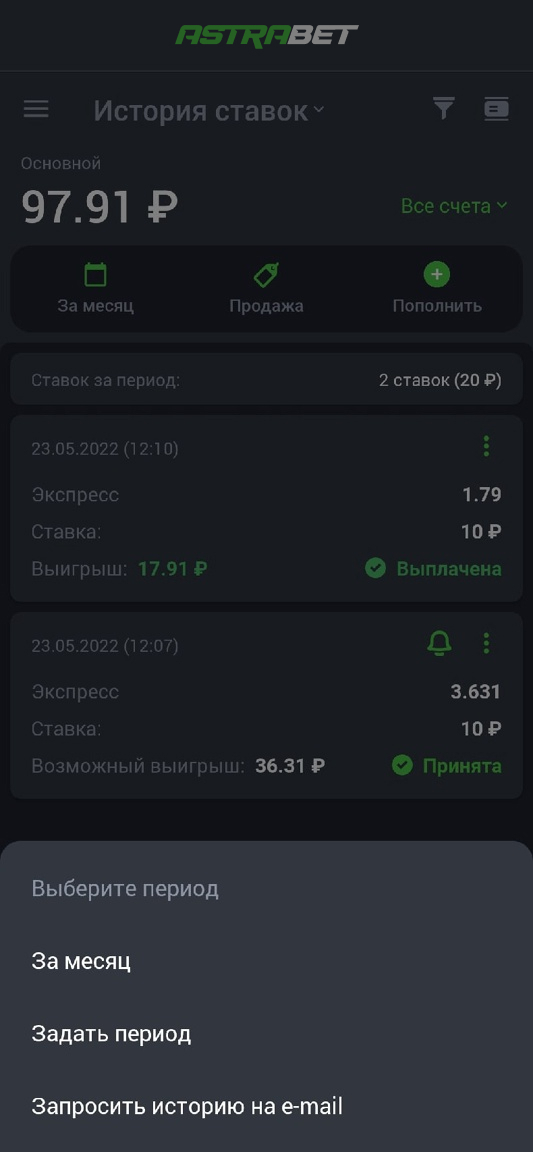The height and width of the screenshot is (1152, 533).
Task: Tap the Принята status on the 12:07 bet
Action: pos(446,766)
